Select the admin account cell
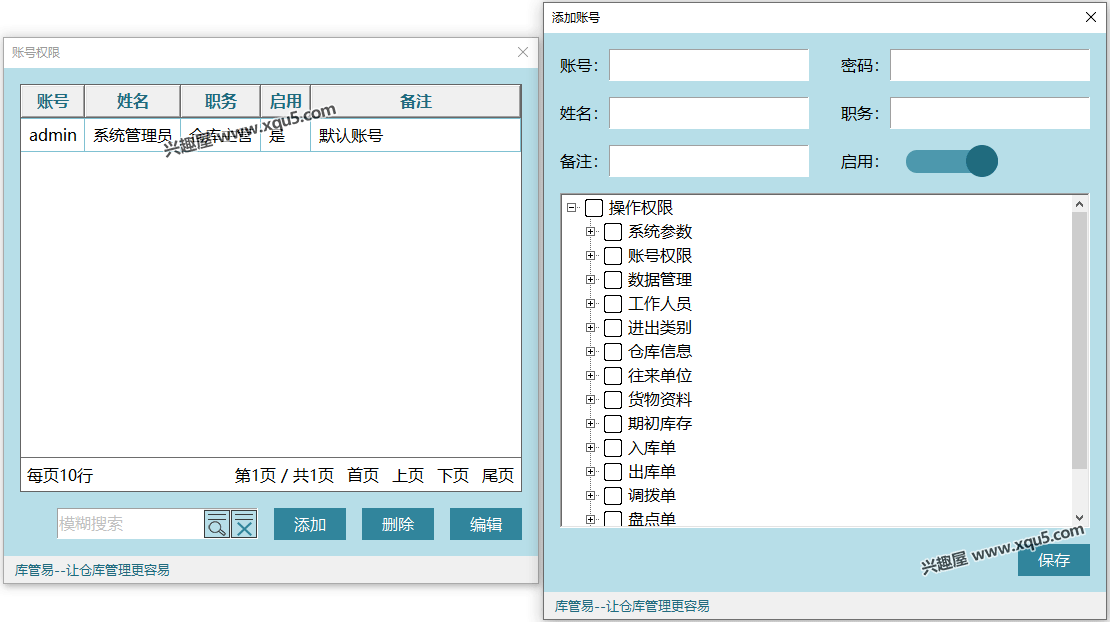This screenshot has height=622, width=1110. click(x=53, y=135)
